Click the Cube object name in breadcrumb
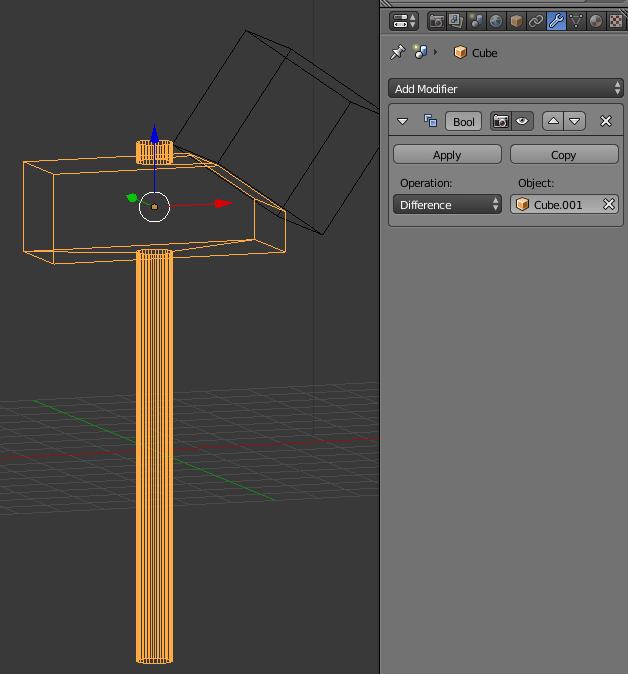 pyautogui.click(x=484, y=53)
